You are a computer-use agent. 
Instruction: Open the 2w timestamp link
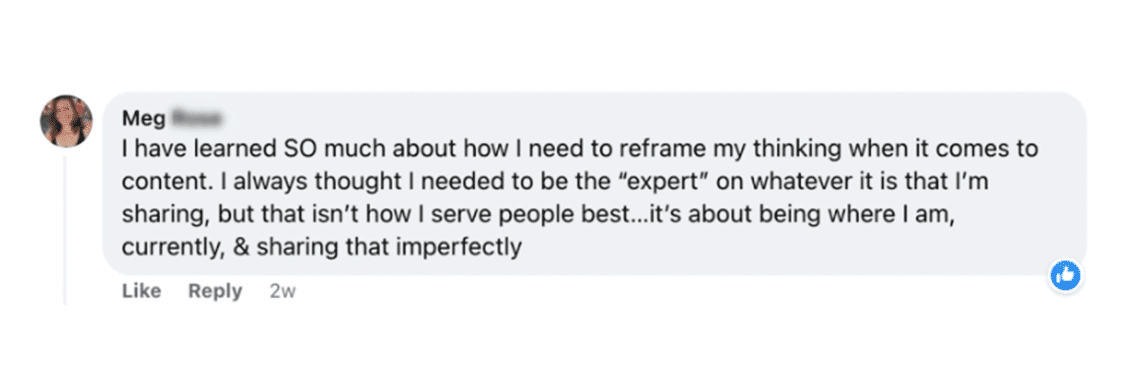click(283, 291)
